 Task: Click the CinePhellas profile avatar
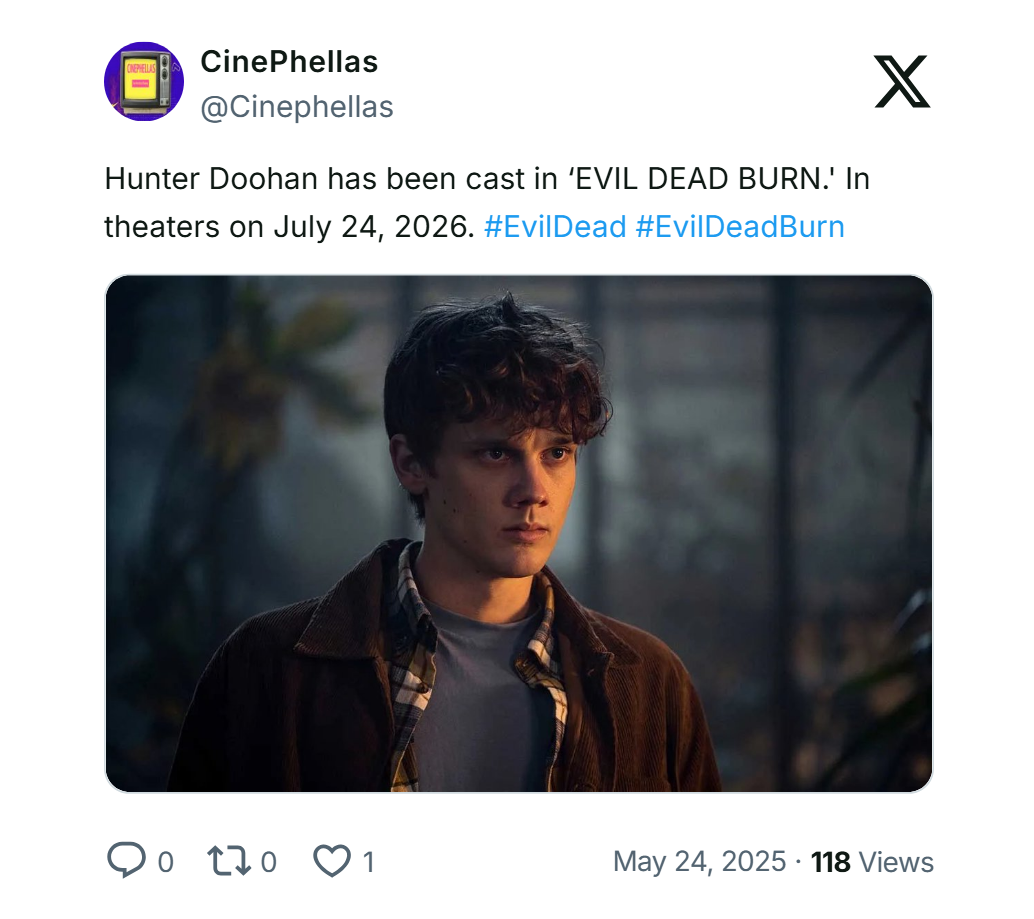tap(144, 82)
